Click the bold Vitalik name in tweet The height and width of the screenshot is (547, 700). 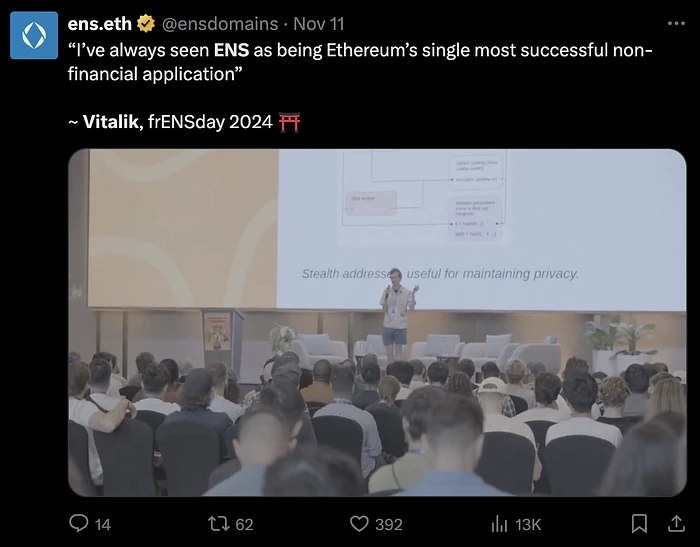[x=111, y=123]
